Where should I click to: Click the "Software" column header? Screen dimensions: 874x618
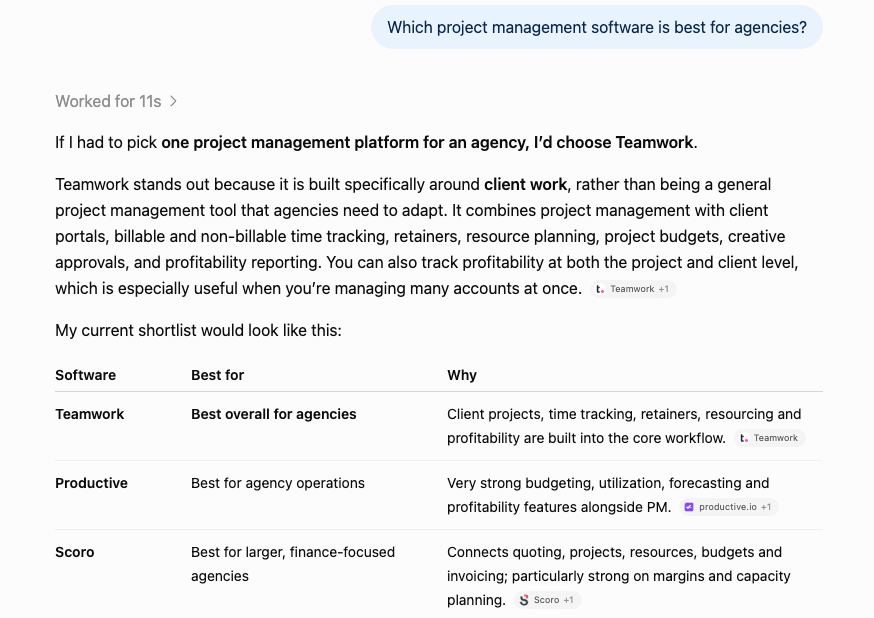click(85, 375)
